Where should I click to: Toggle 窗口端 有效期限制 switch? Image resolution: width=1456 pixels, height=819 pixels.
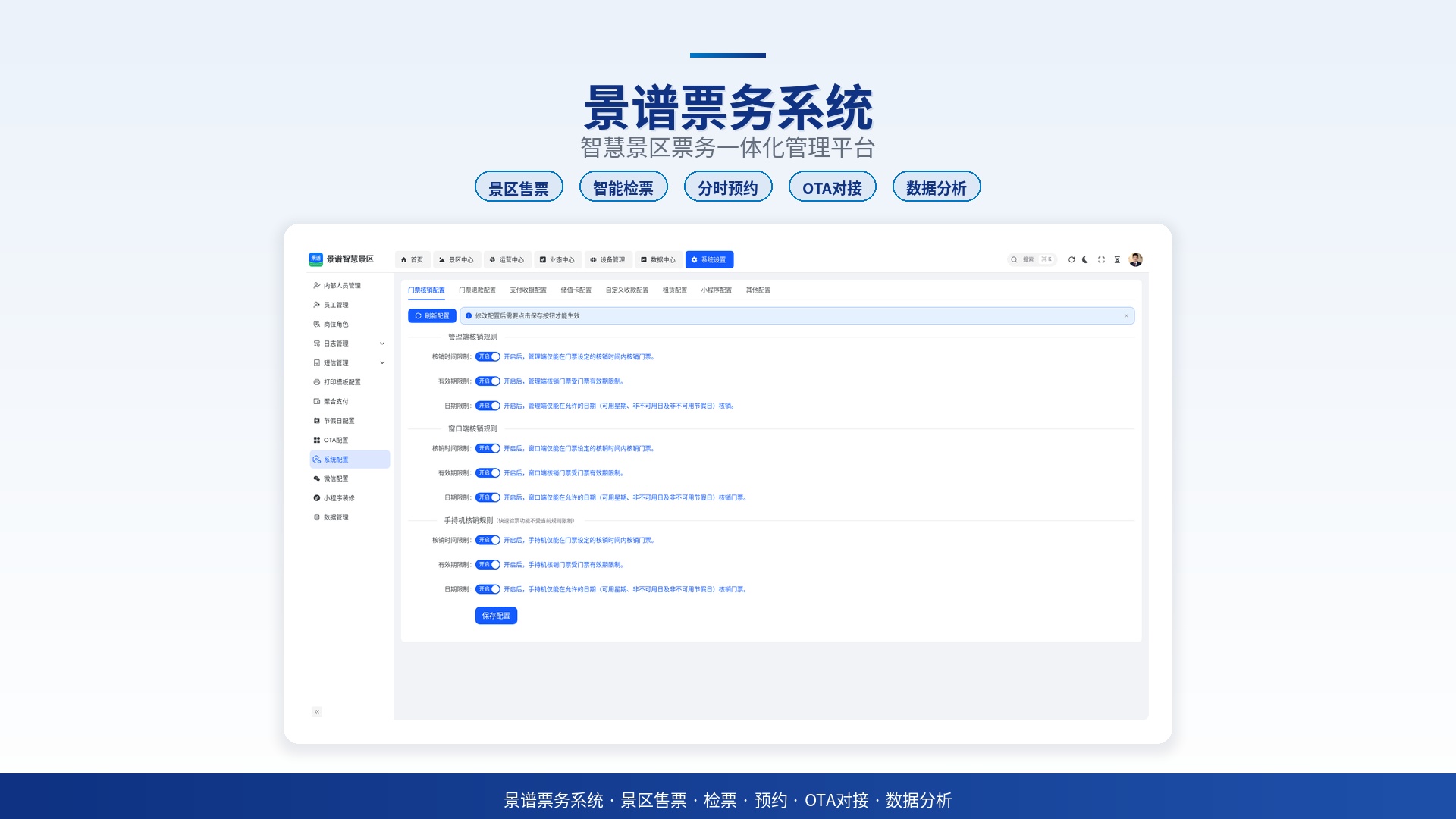tap(488, 473)
